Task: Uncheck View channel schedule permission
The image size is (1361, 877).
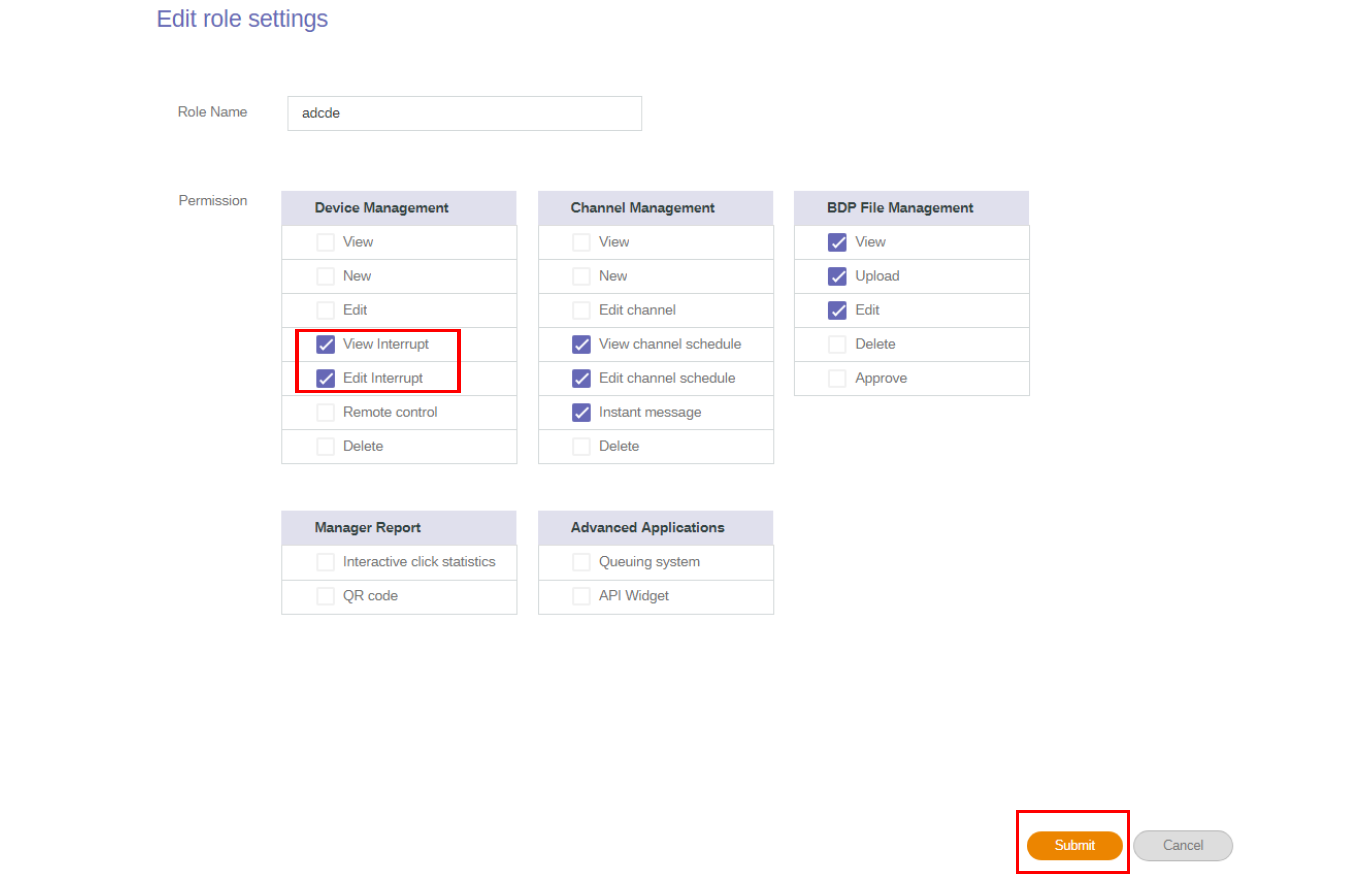Action: [x=582, y=344]
